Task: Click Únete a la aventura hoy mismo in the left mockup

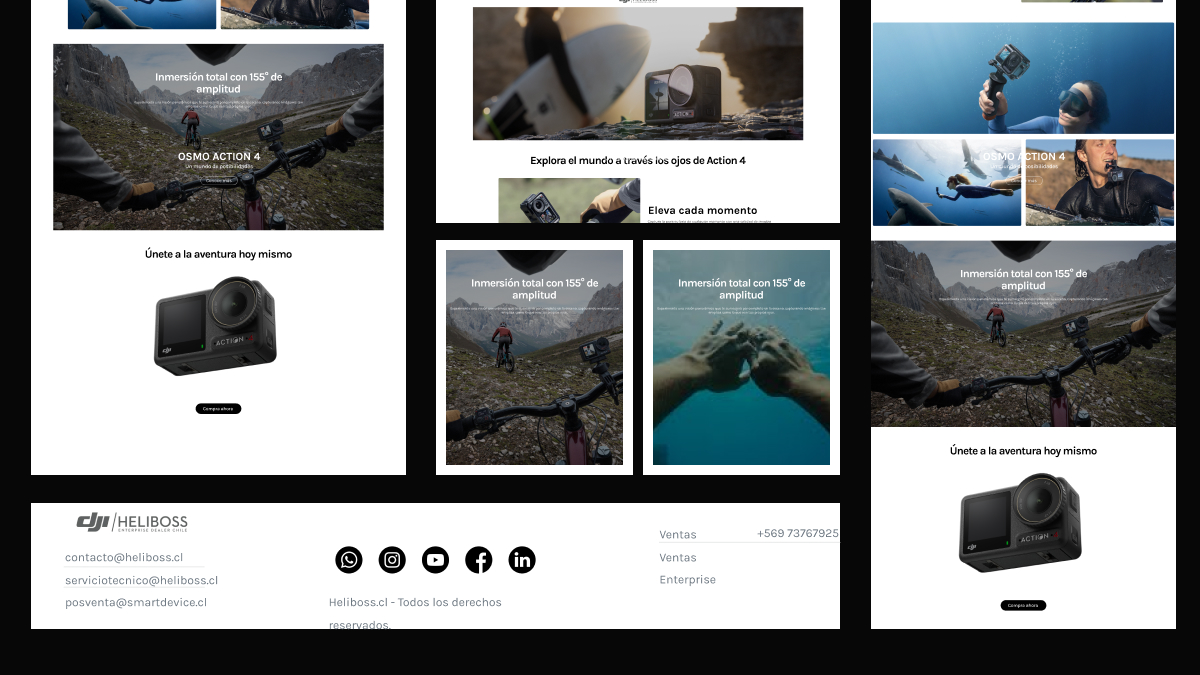Action: [x=218, y=254]
